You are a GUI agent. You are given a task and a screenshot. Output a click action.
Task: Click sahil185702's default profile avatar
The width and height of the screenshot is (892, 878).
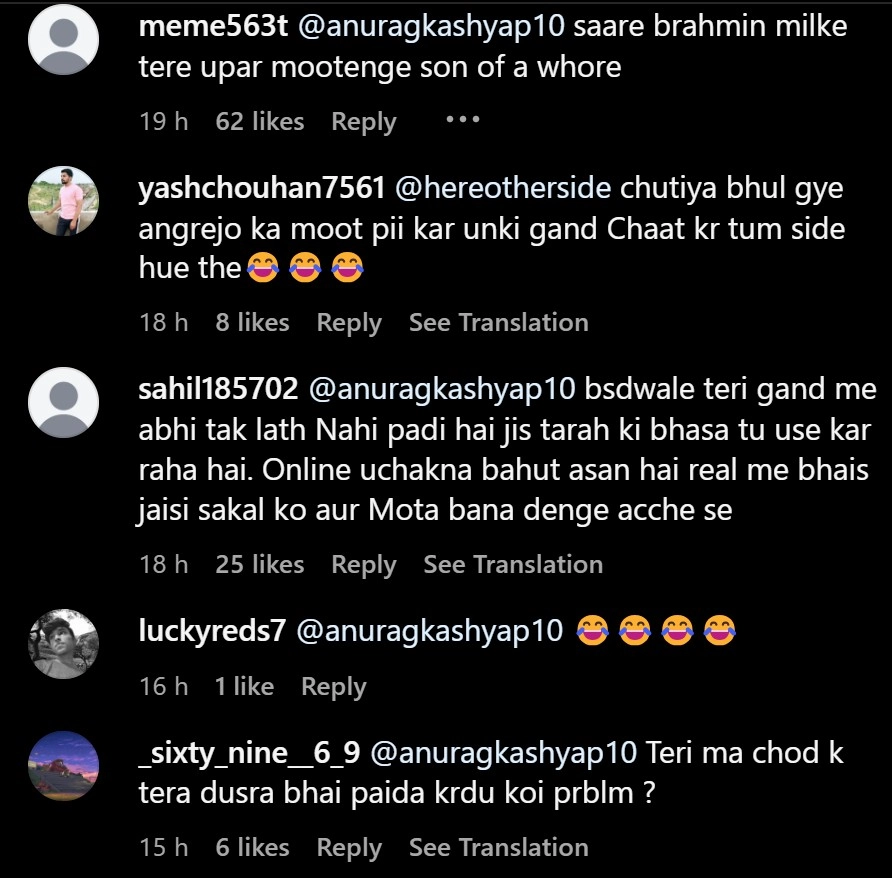pos(64,403)
